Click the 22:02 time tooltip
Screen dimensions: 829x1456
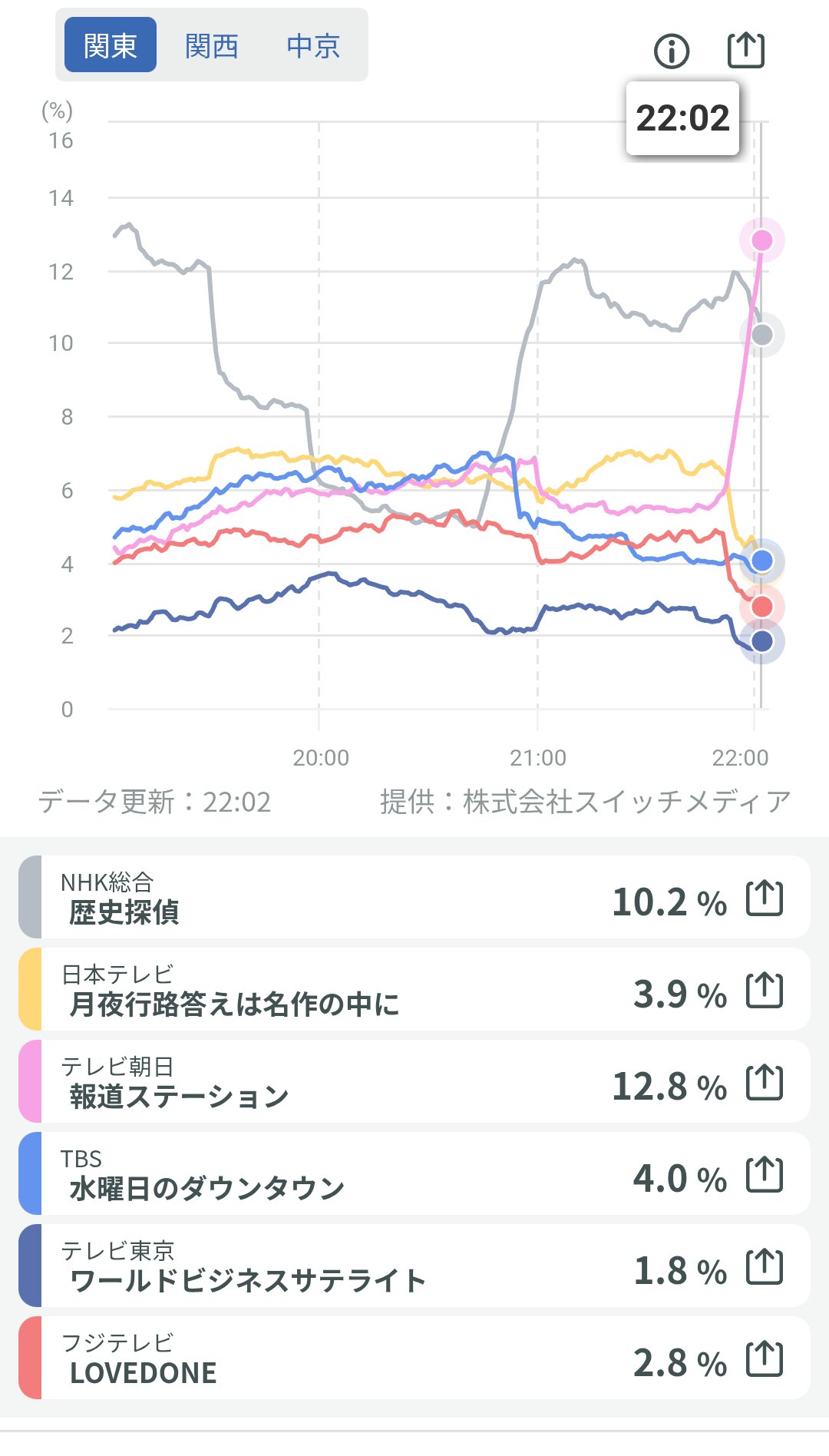tap(682, 118)
